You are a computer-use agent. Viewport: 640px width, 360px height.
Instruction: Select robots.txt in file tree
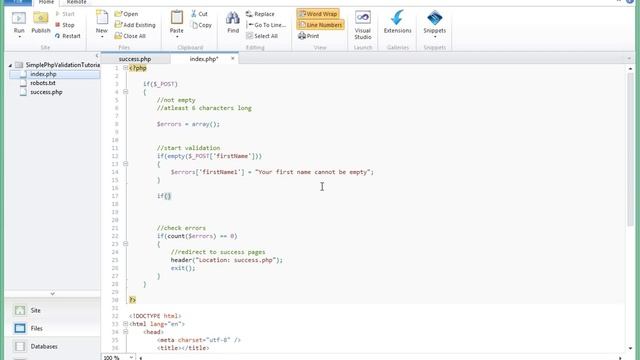point(43,83)
